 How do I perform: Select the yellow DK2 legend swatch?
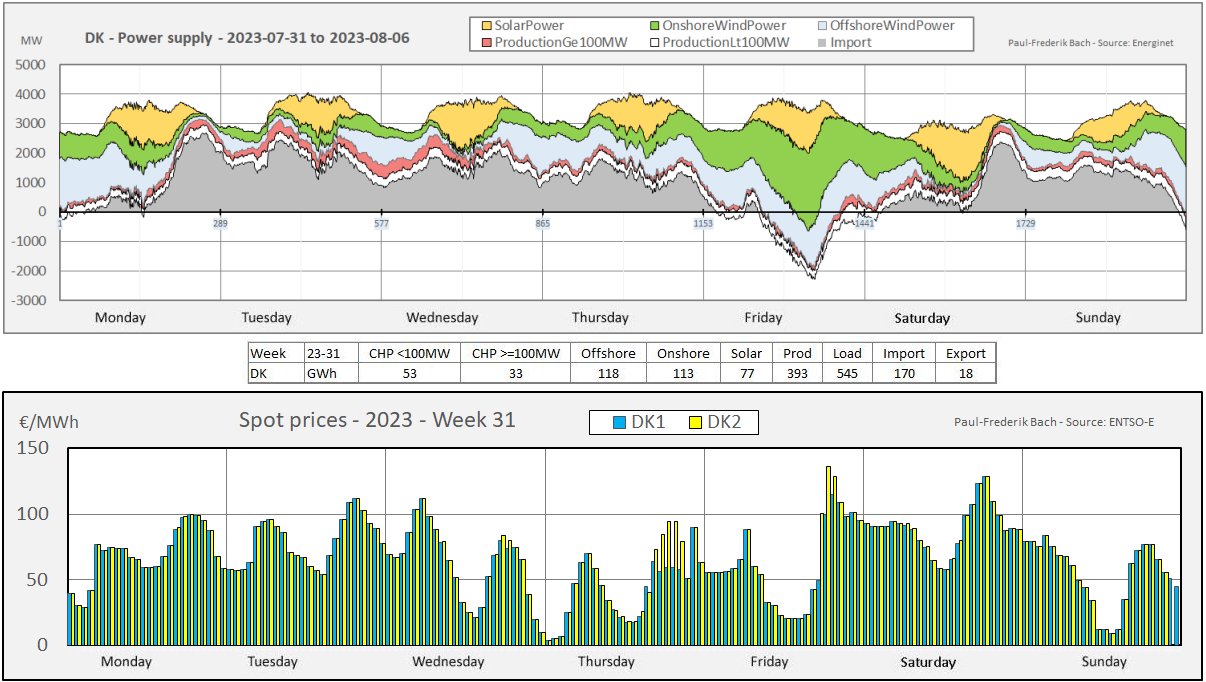coord(696,423)
